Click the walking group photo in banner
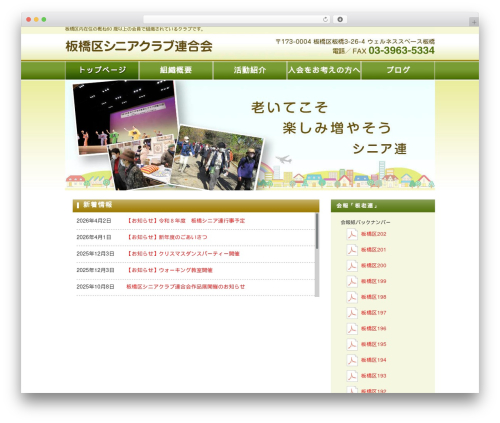Image resolution: width=500 pixels, height=423 pixels. point(217,158)
